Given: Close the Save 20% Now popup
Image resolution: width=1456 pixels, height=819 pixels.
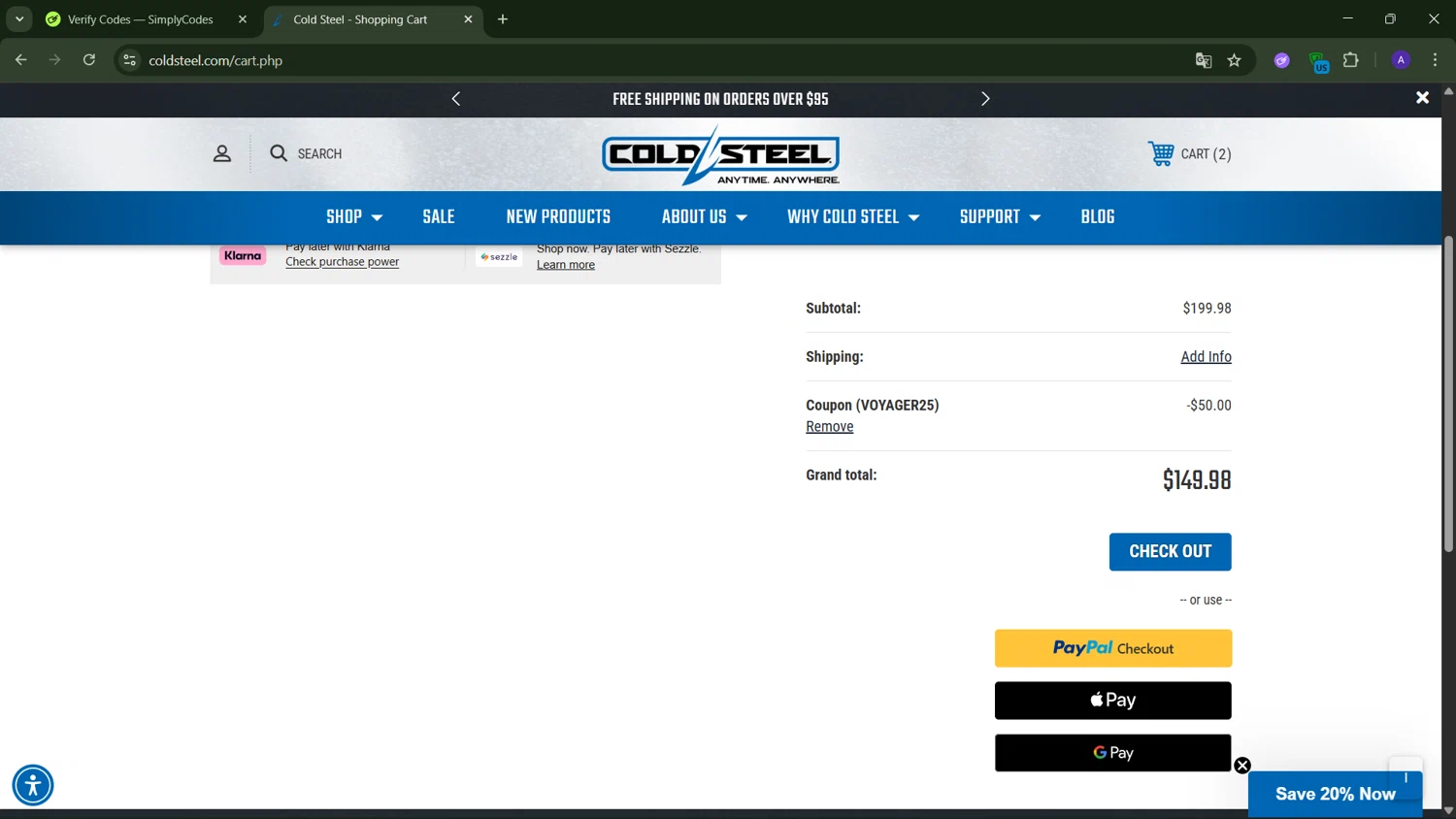Looking at the screenshot, I should (1242, 766).
